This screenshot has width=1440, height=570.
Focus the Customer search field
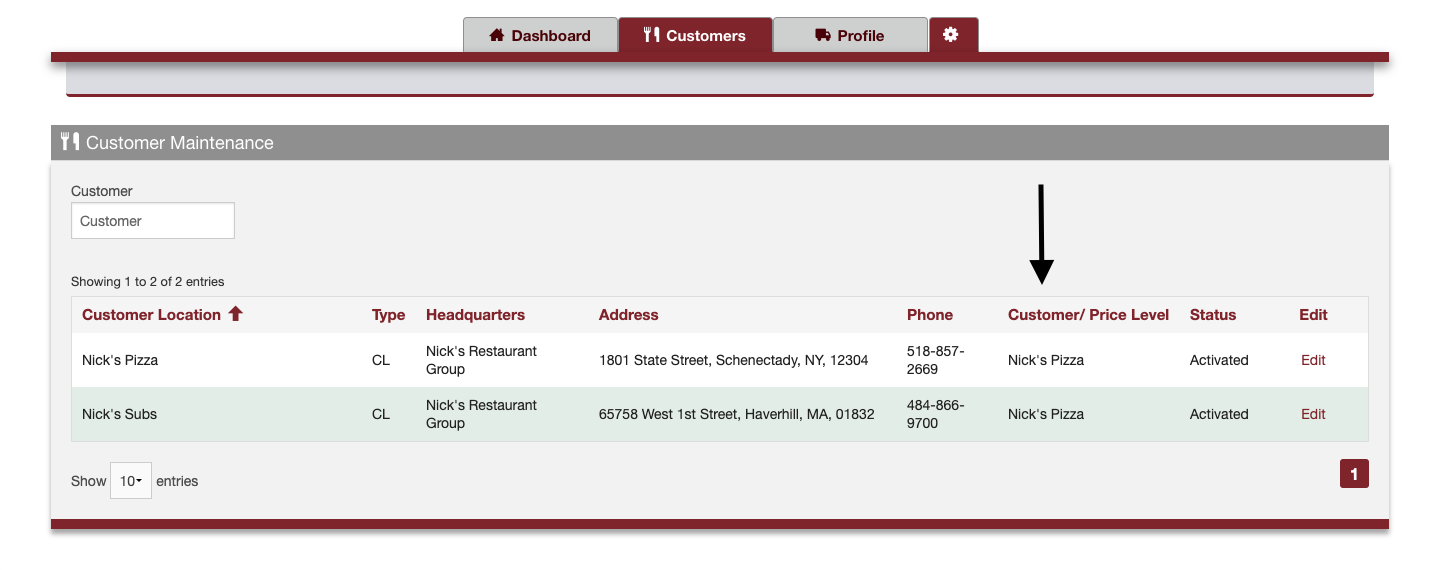click(153, 221)
